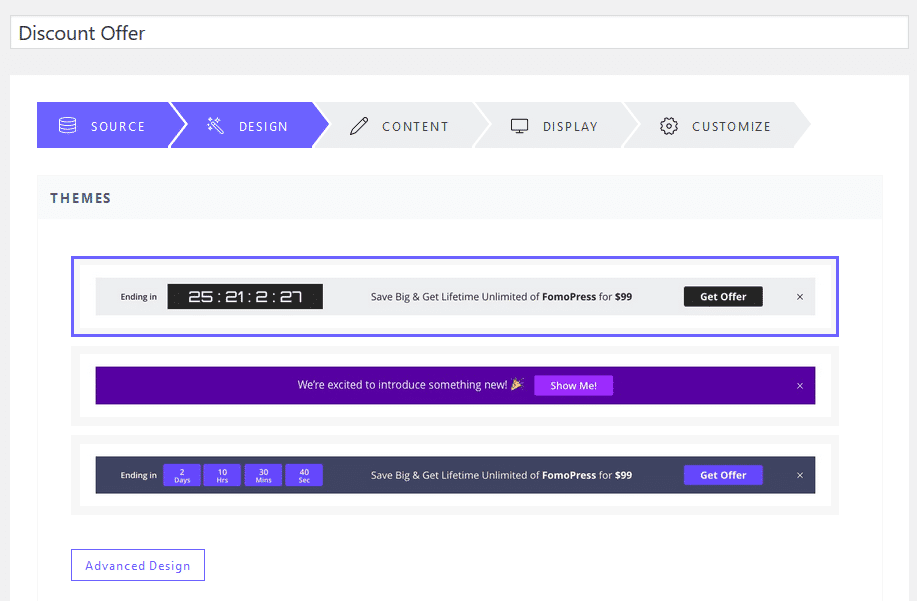Open the Design step tab

(x=250, y=125)
